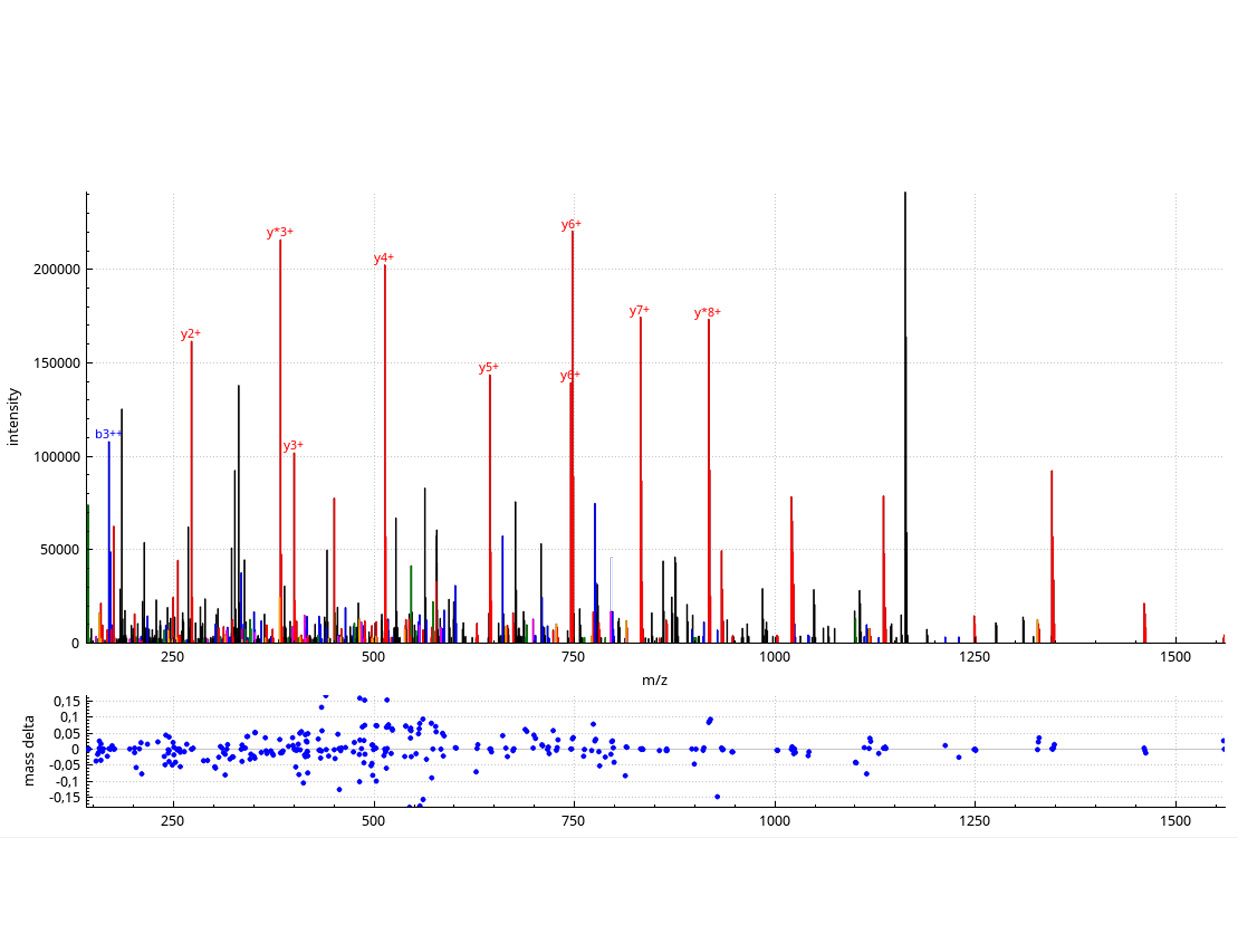Click the y3+ fragment label
The width and height of the screenshot is (1260, 945).
[293, 446]
